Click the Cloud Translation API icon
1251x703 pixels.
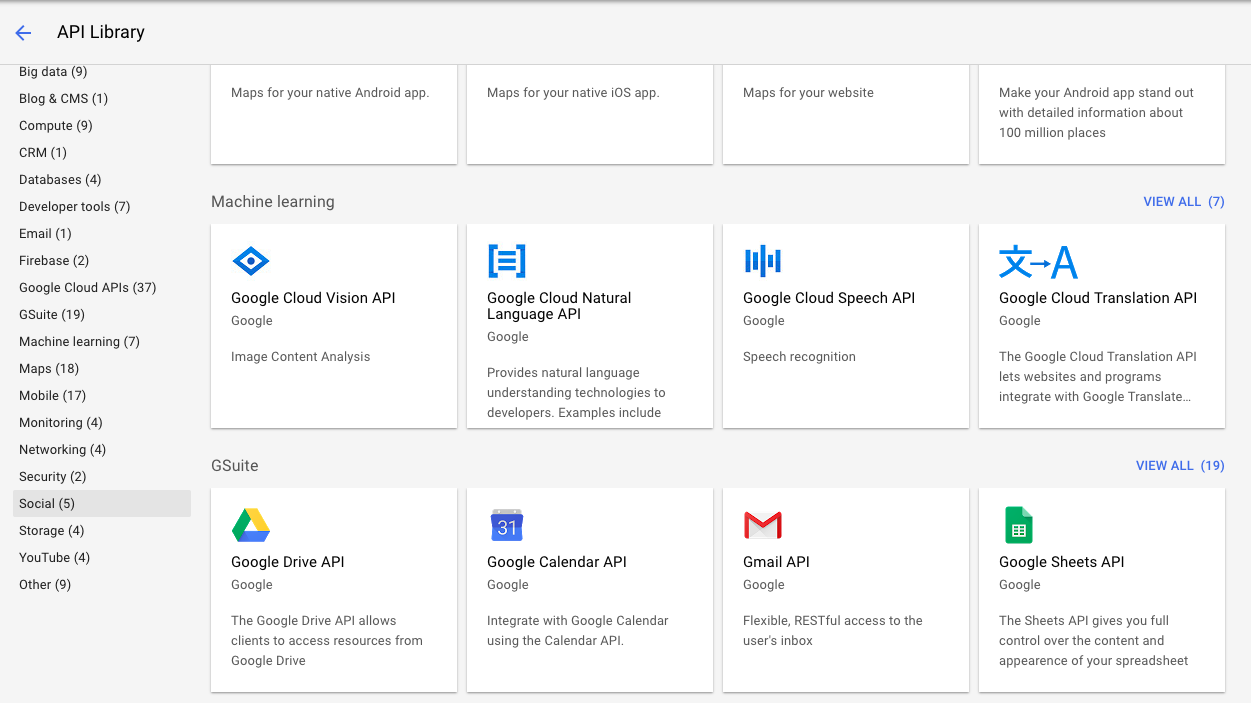[x=1038, y=262]
